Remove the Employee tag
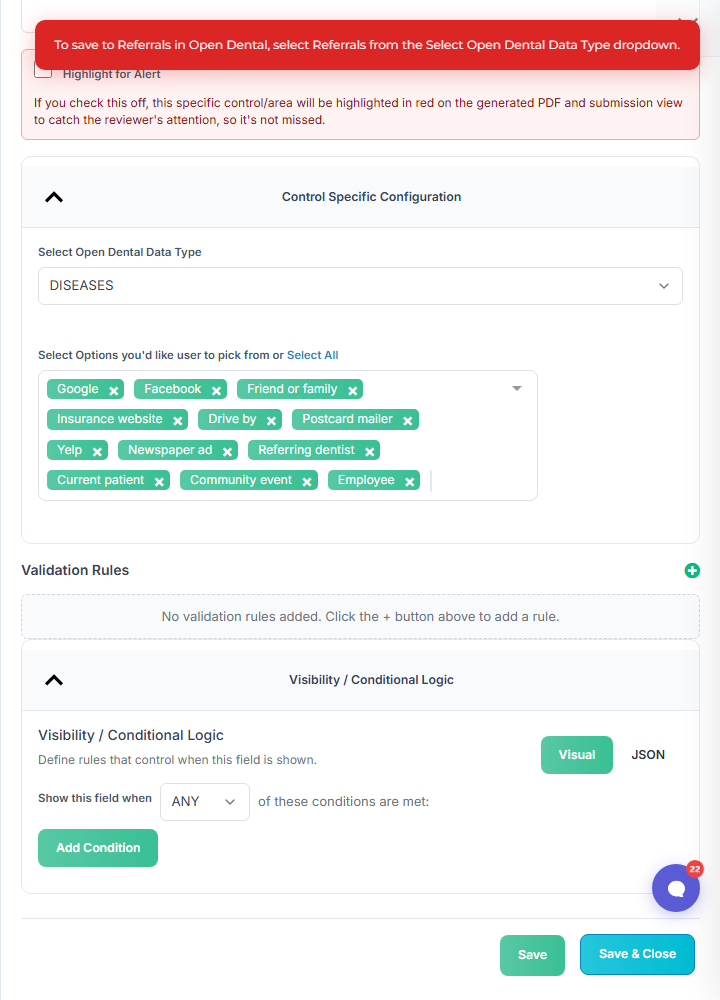This screenshot has width=720, height=1000. coord(409,482)
